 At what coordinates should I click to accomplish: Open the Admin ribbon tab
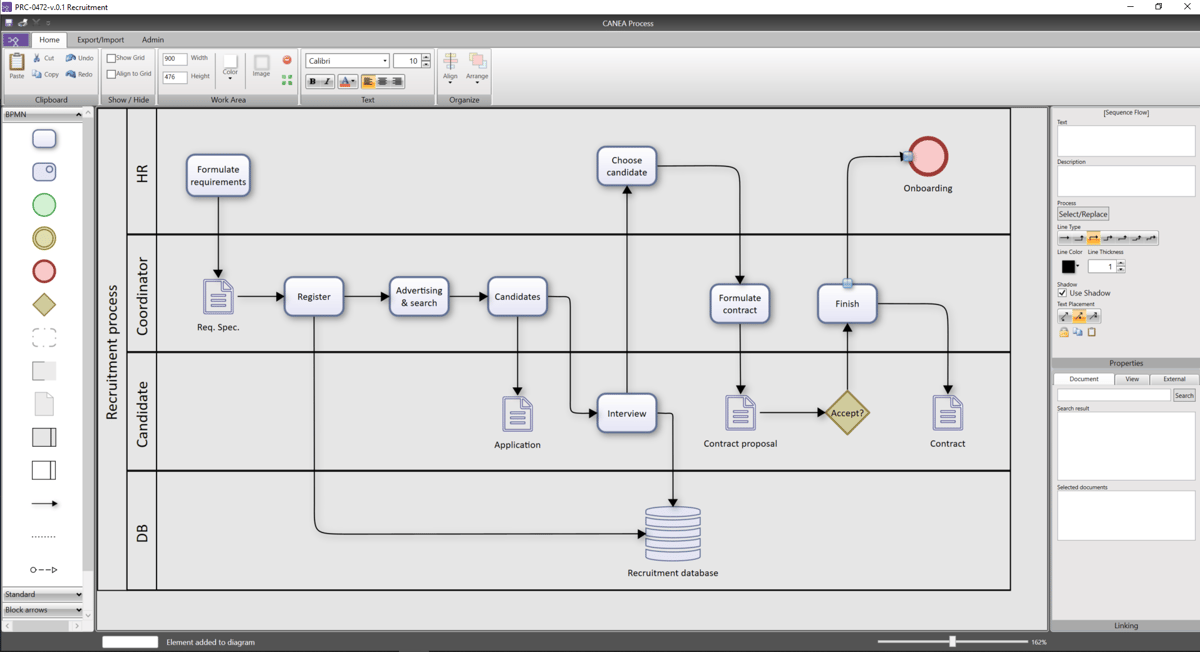[x=153, y=39]
